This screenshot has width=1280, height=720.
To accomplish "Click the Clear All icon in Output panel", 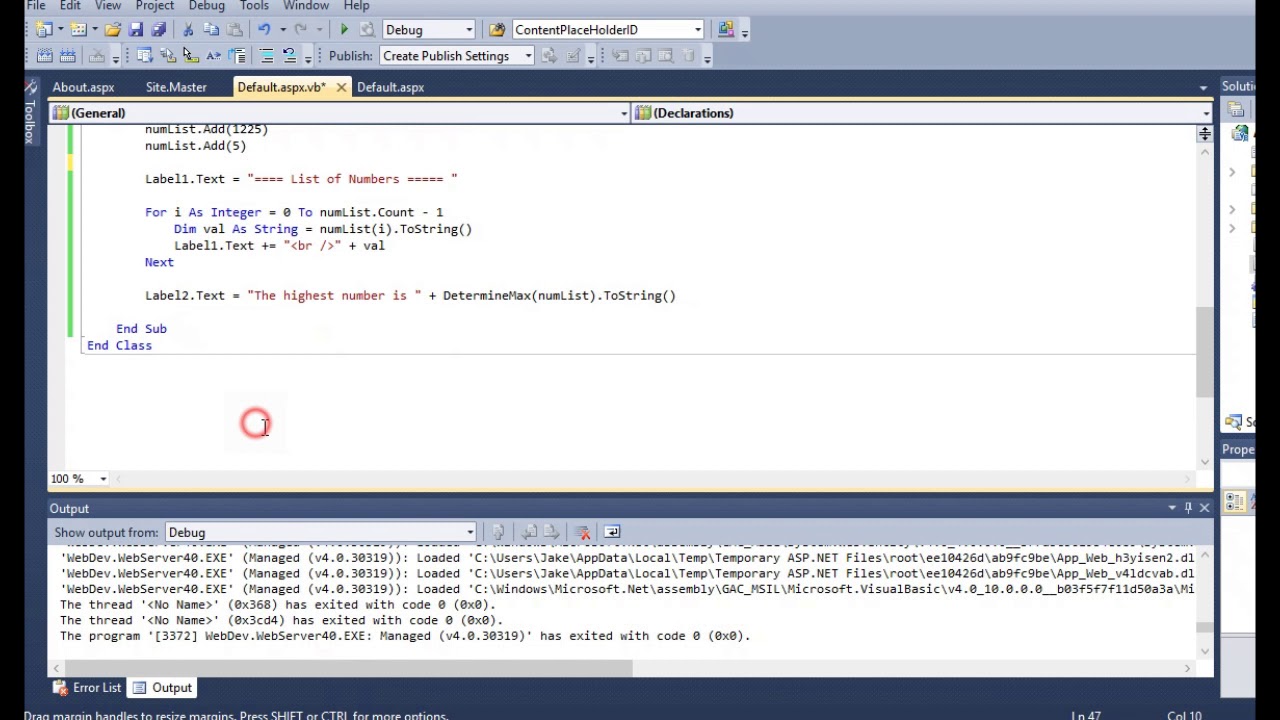I will click(583, 532).
